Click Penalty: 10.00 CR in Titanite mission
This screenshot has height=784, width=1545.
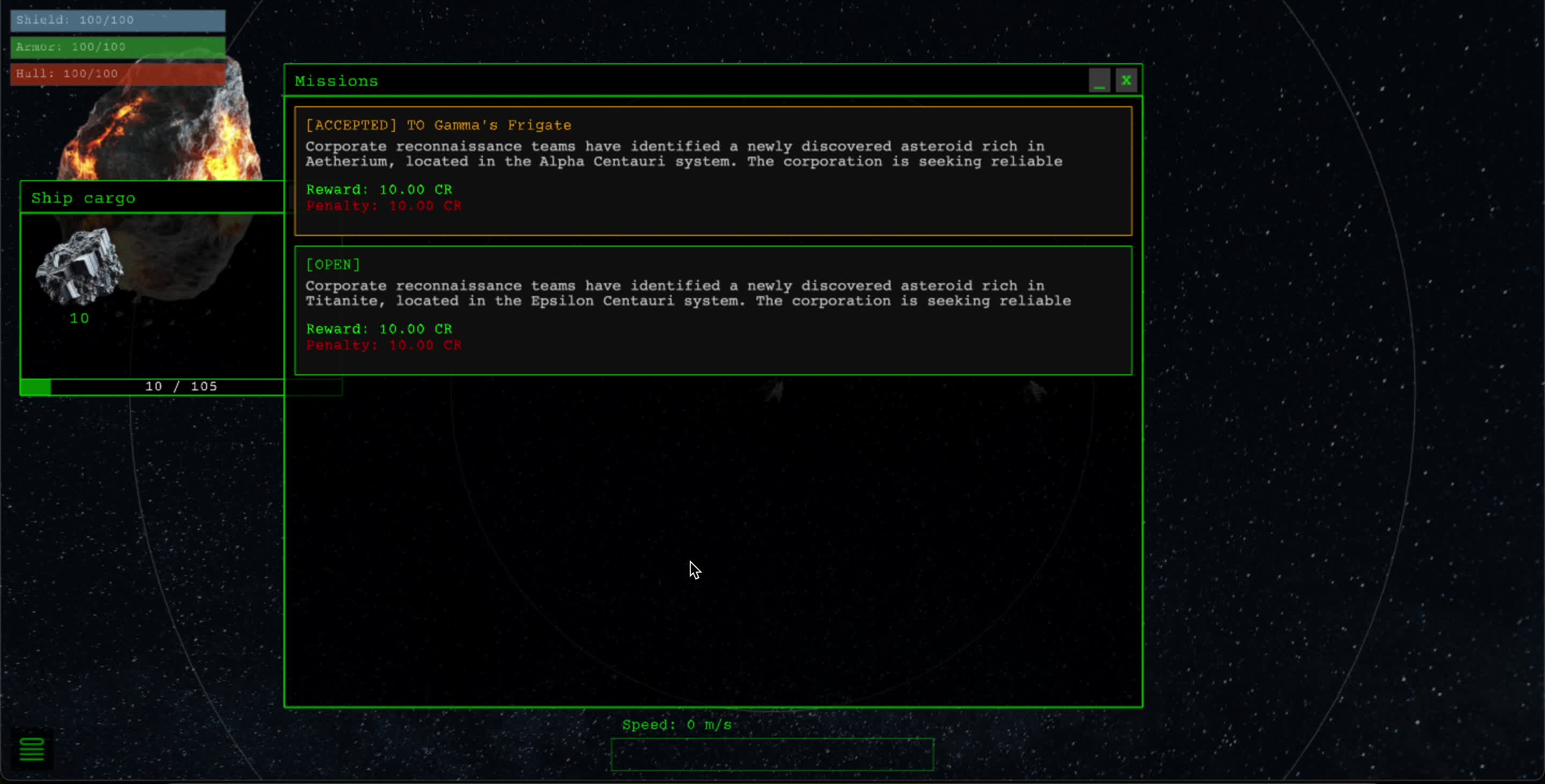pyautogui.click(x=384, y=345)
